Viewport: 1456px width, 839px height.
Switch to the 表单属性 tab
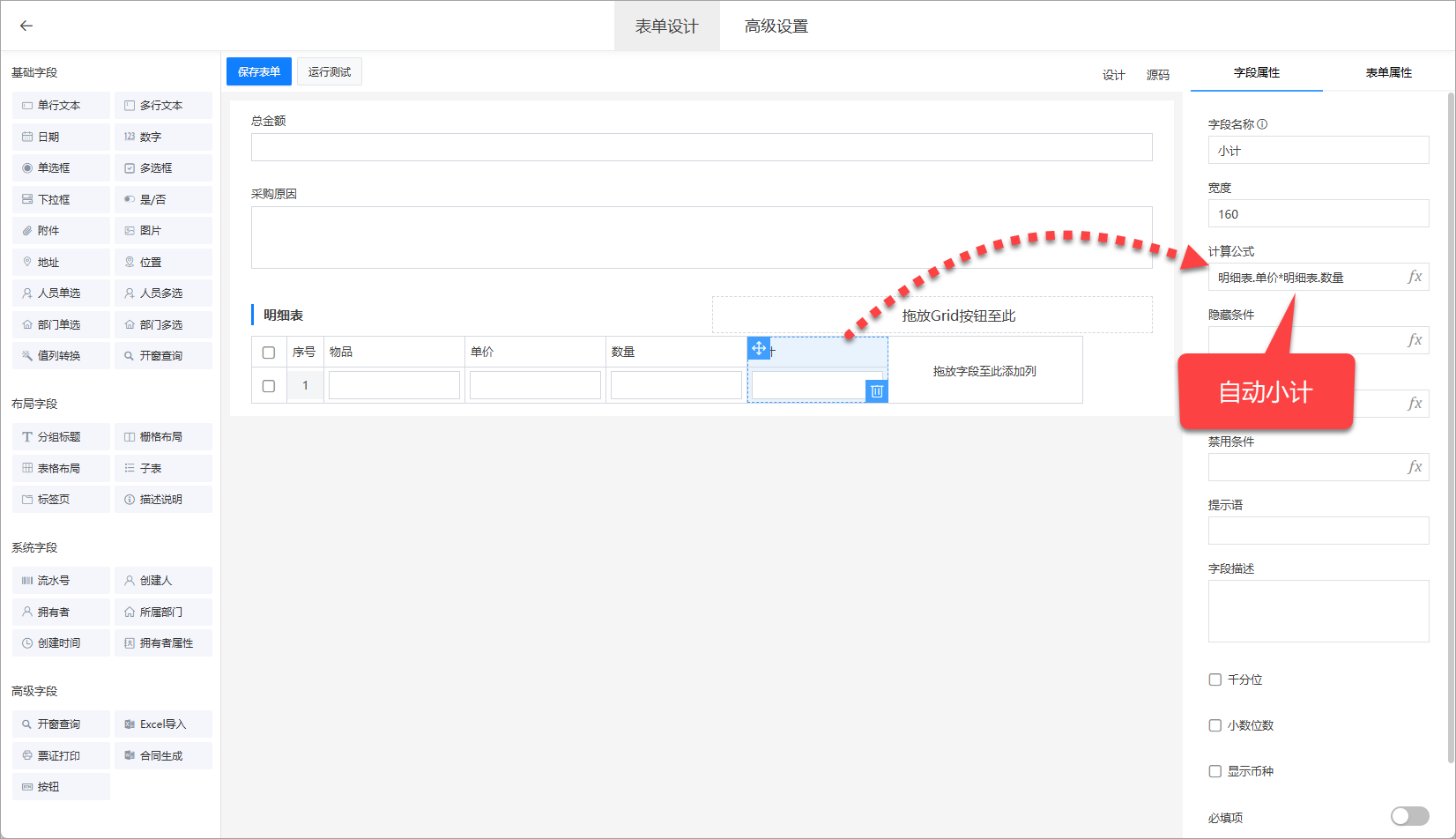[x=1388, y=72]
